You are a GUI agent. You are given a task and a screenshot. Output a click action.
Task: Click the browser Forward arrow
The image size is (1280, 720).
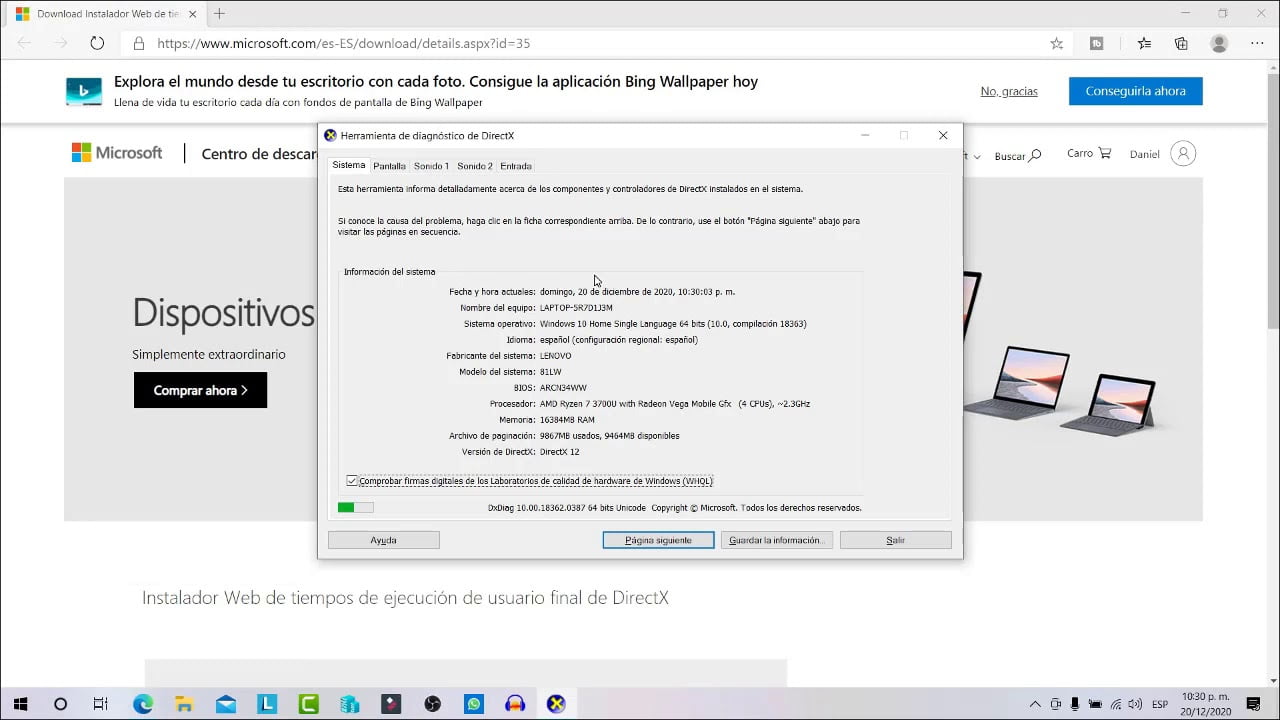pyautogui.click(x=61, y=43)
